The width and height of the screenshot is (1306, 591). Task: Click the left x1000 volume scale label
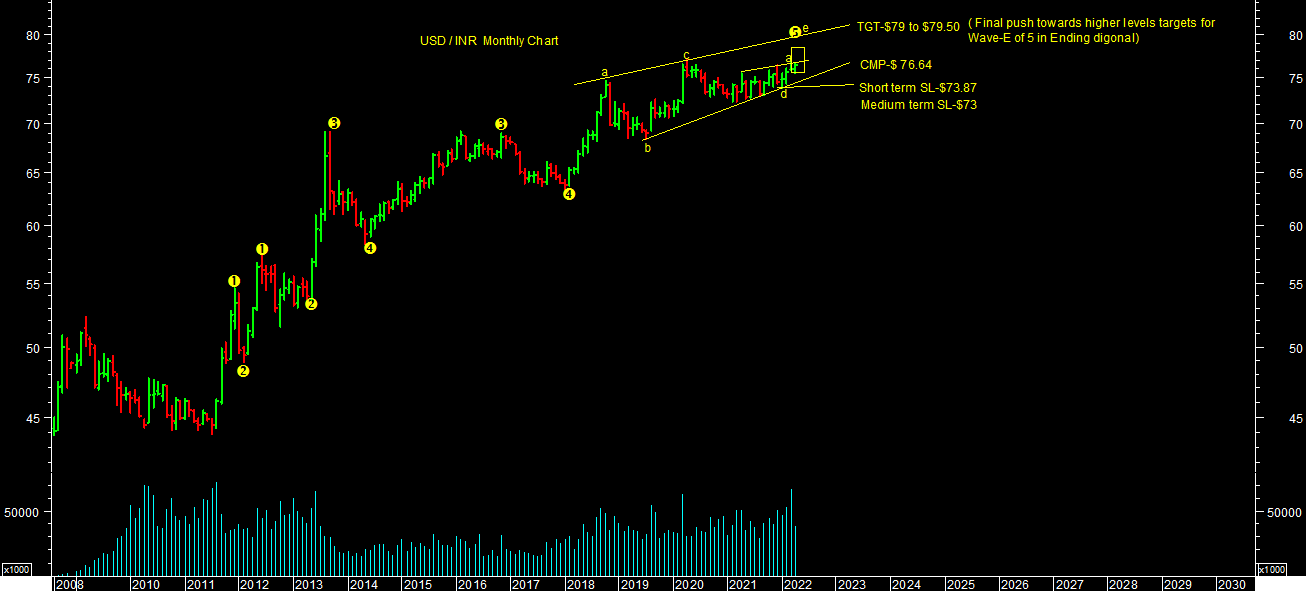tap(15, 569)
